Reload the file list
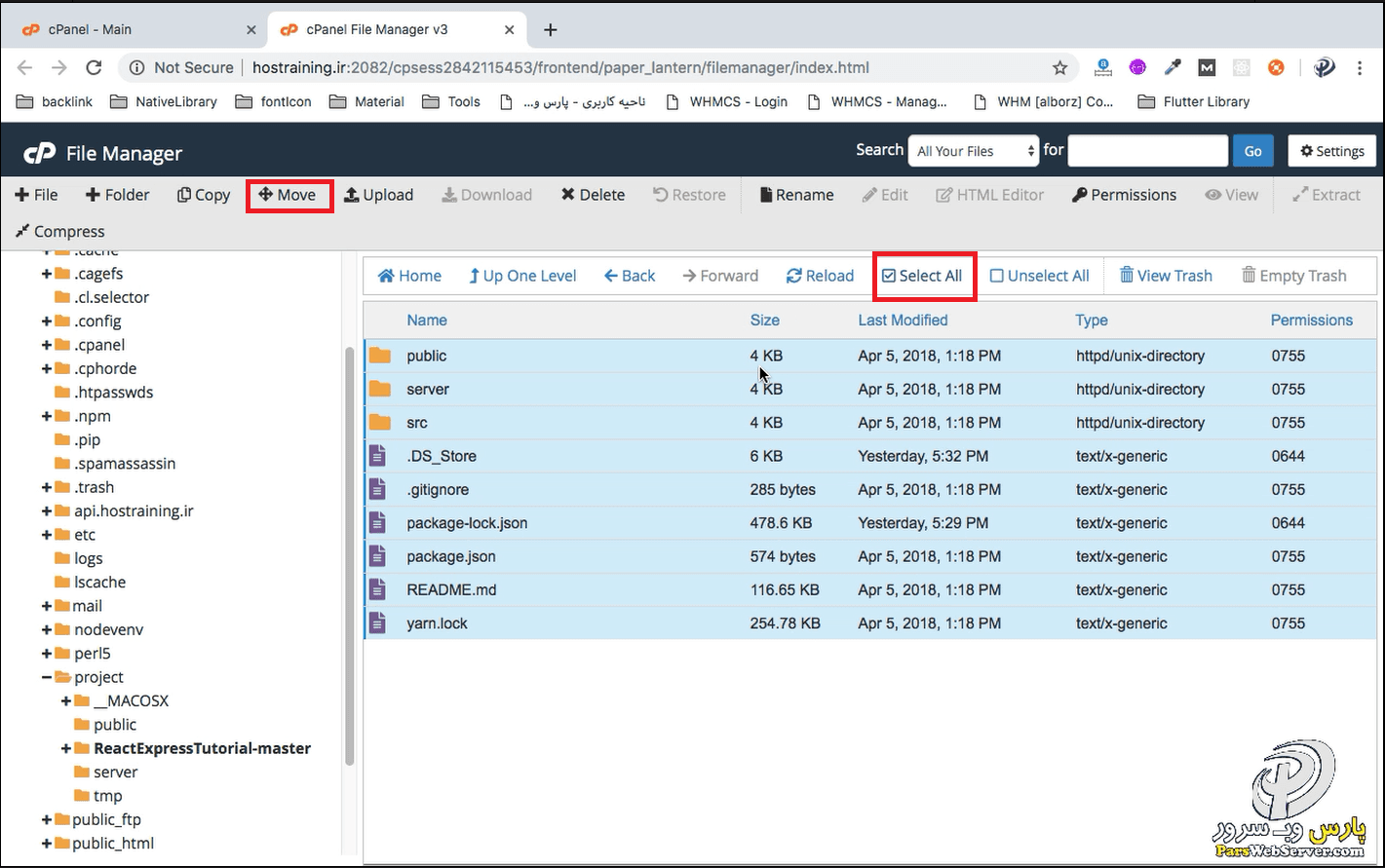The image size is (1385, 868). point(820,276)
